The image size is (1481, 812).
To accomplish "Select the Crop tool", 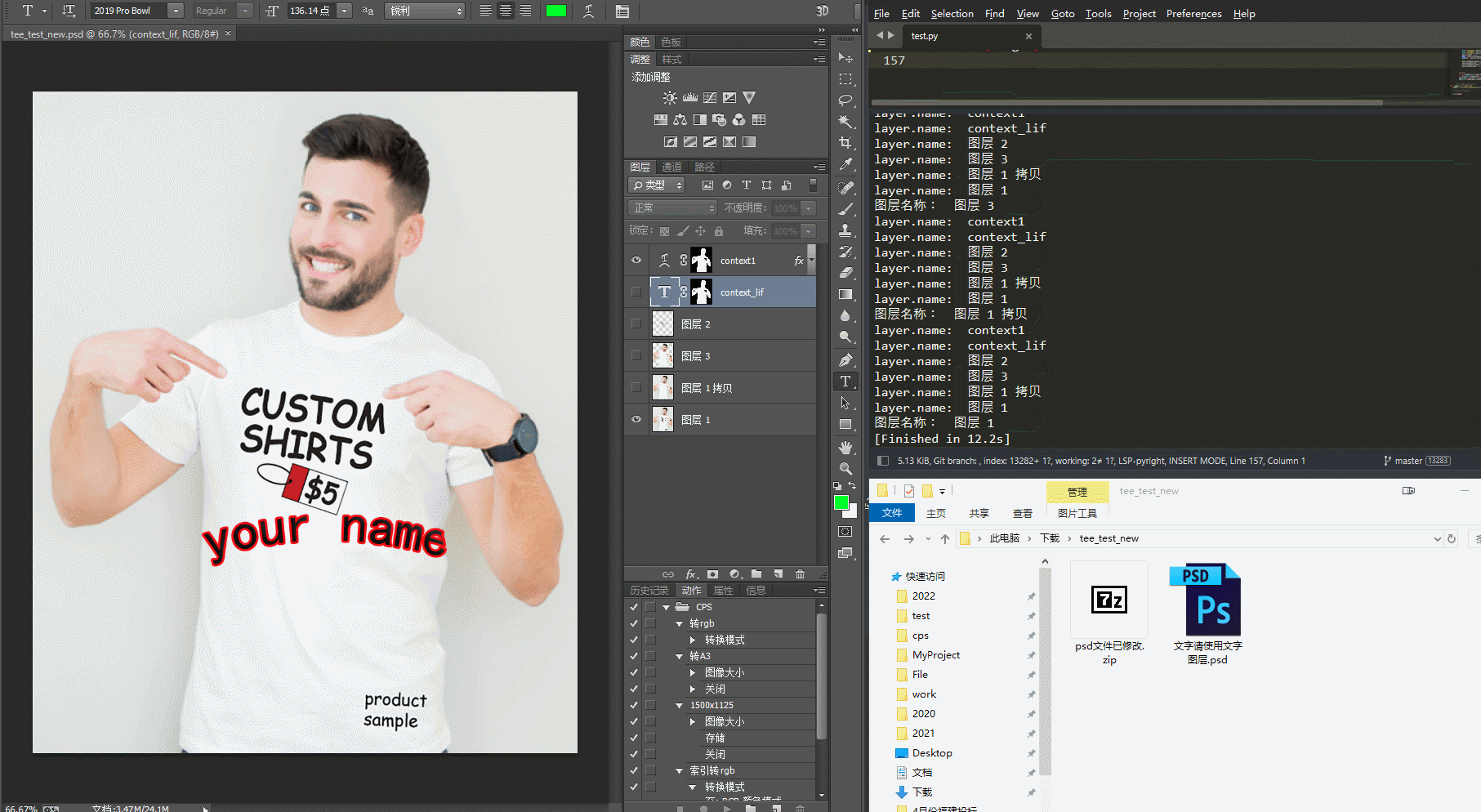I will point(845,143).
